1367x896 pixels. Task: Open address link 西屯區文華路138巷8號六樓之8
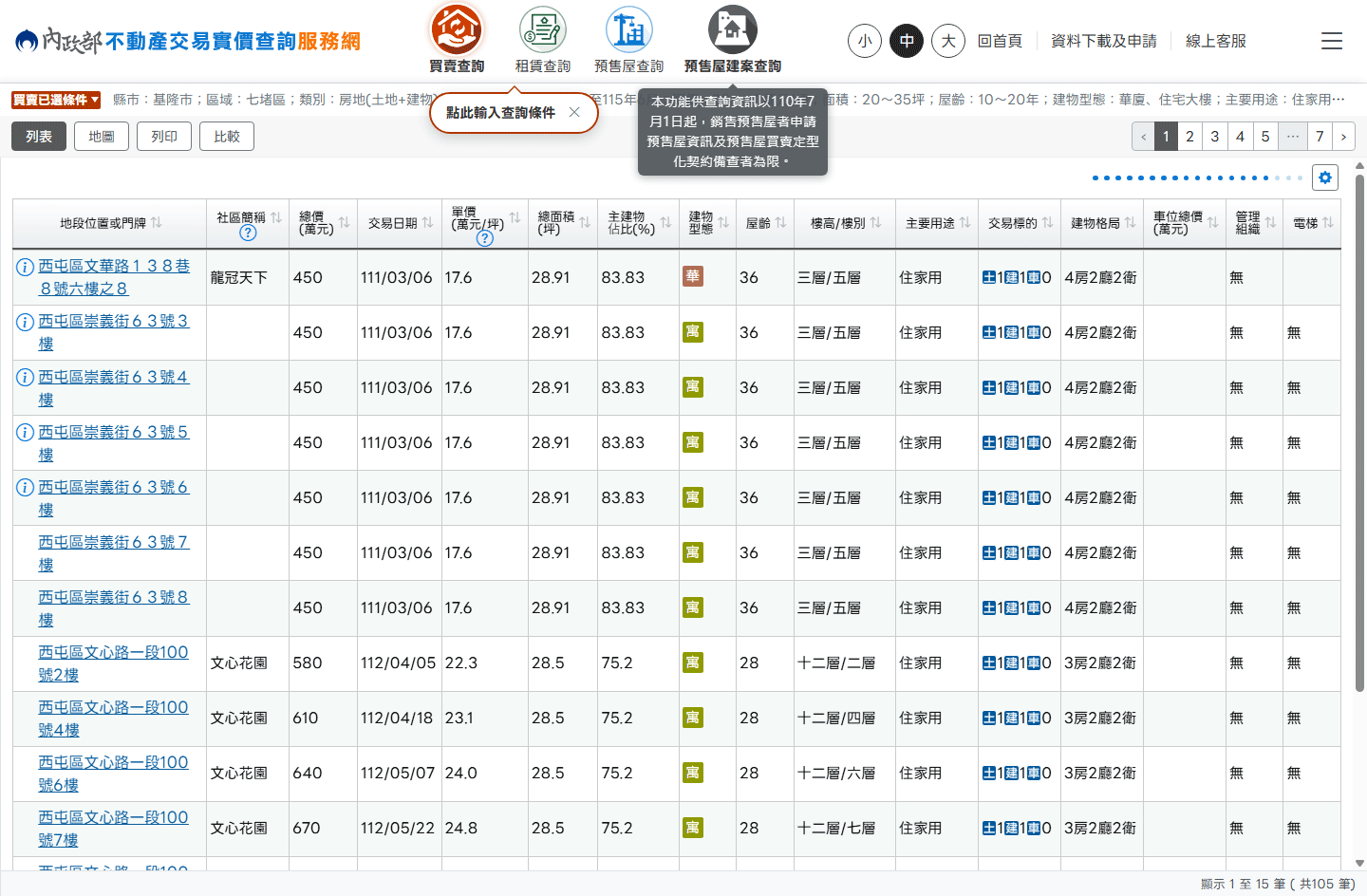[114, 277]
